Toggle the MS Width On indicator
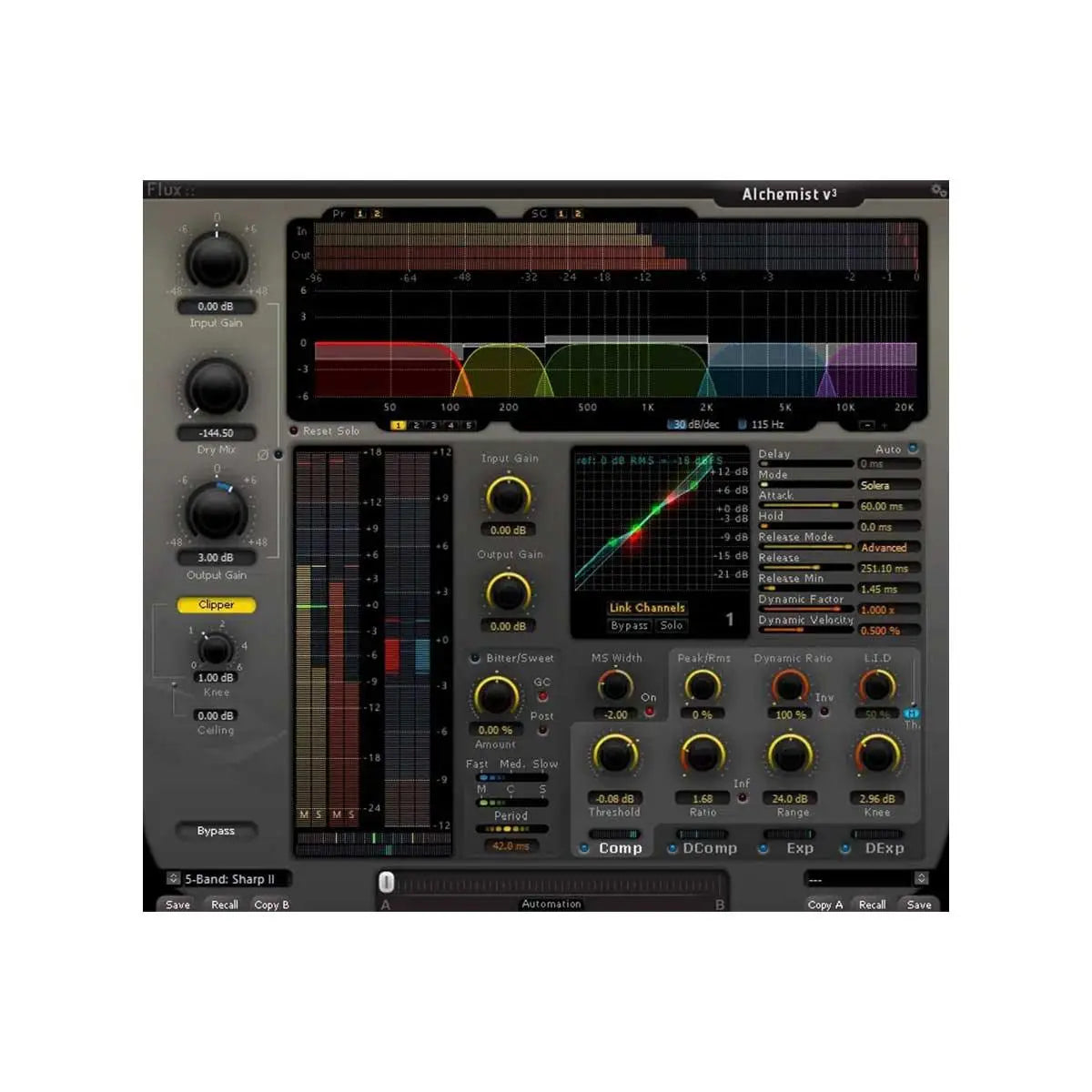The width and height of the screenshot is (1092, 1092). (649, 710)
